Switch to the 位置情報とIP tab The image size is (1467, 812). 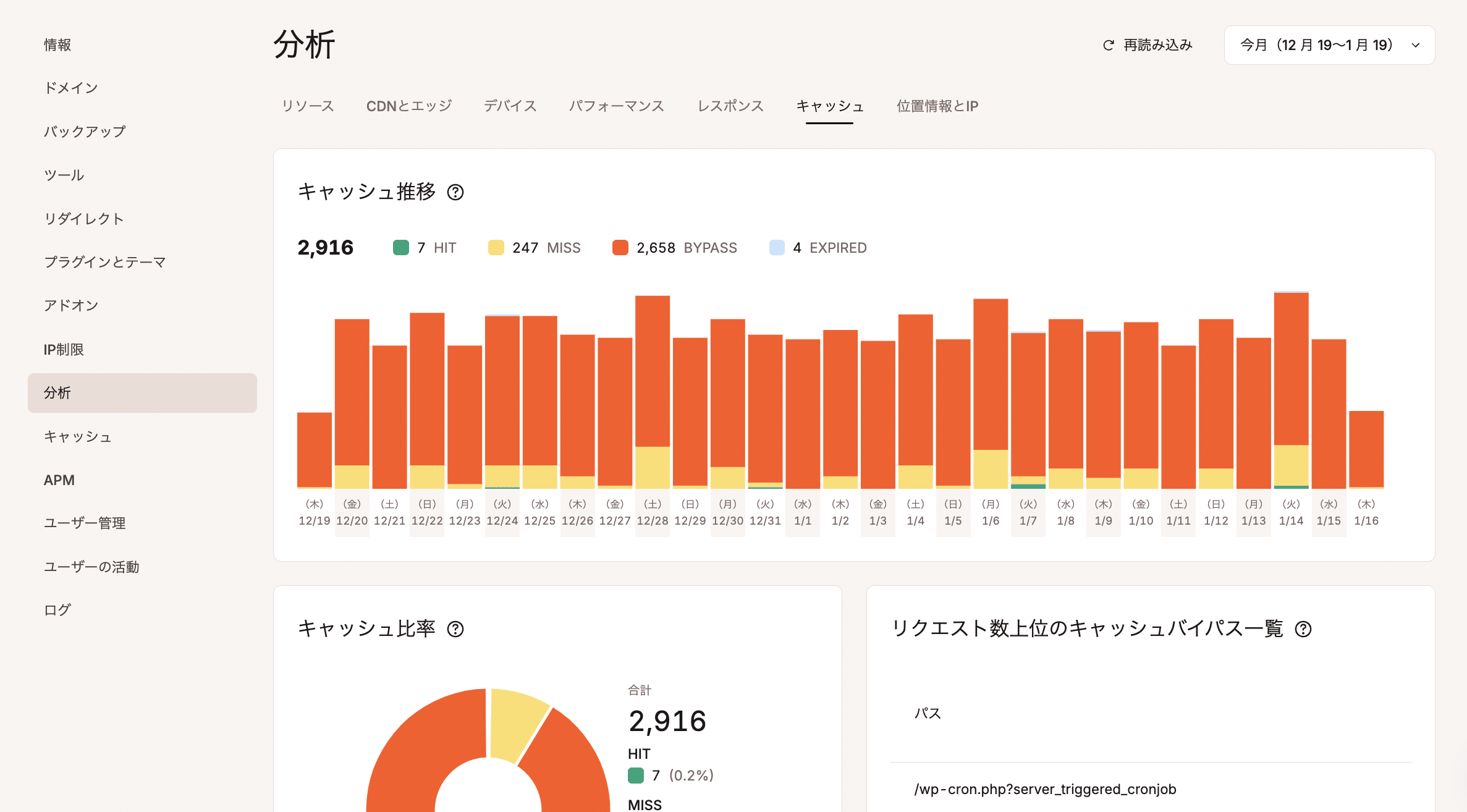tap(937, 106)
